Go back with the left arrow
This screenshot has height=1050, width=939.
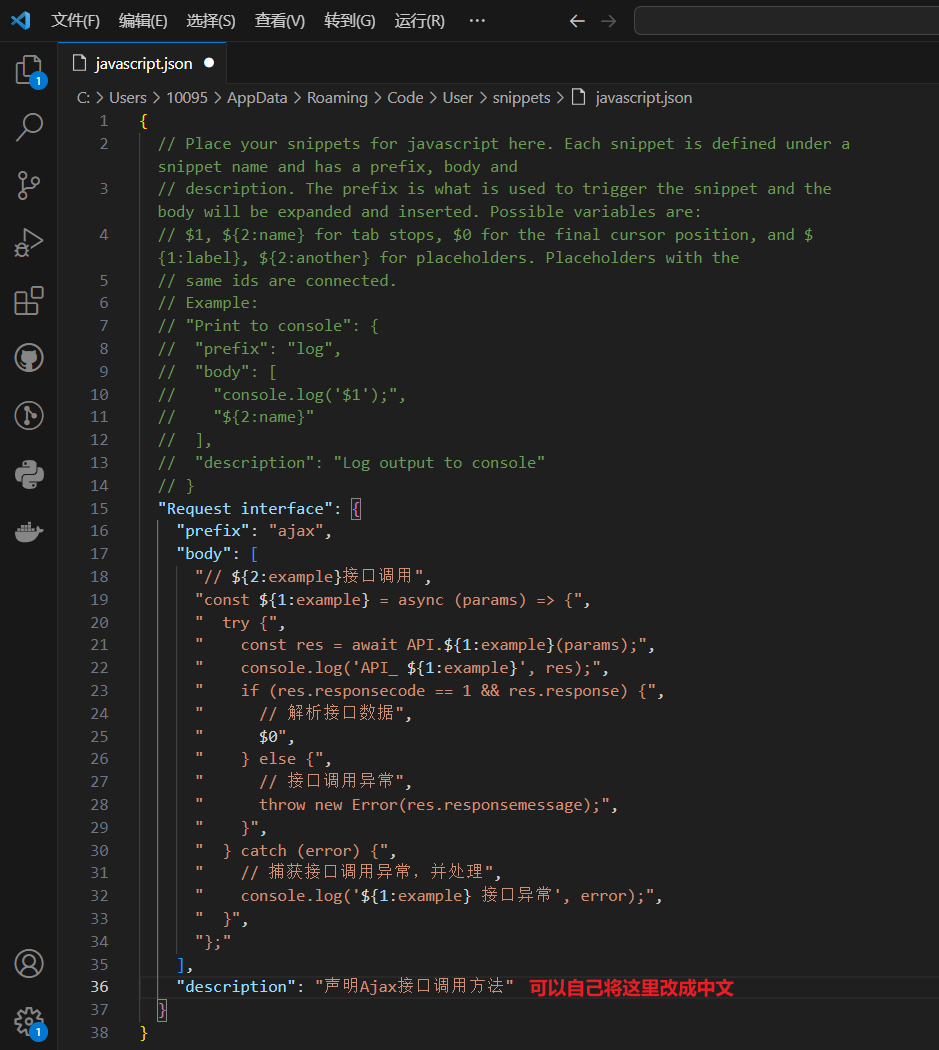pos(577,21)
